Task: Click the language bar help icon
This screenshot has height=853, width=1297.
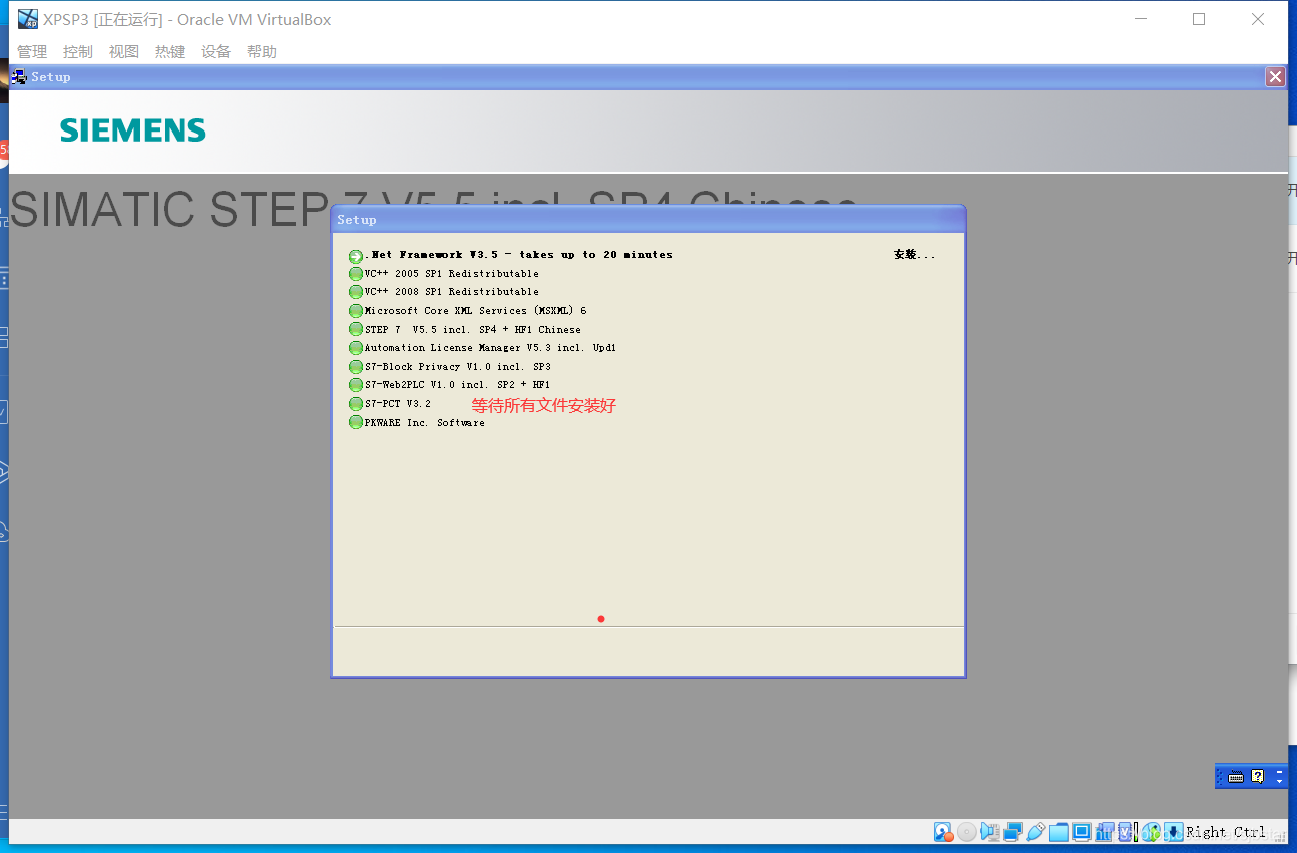Action: 1258,776
